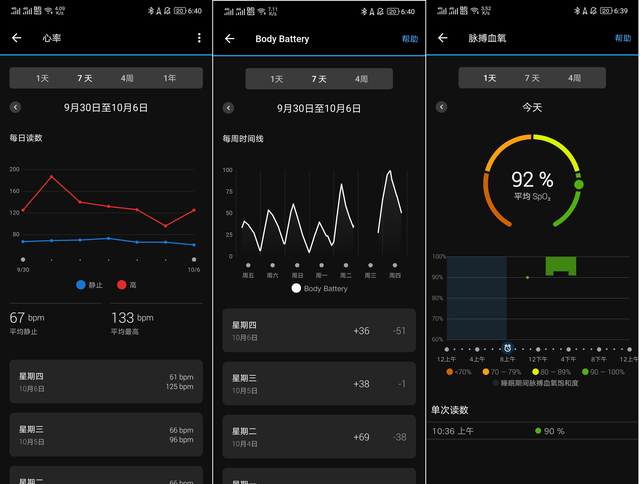Screen dimensions: 640x484
Task: Tap 周二 day marker on Body Battery chart
Action: (x=346, y=265)
